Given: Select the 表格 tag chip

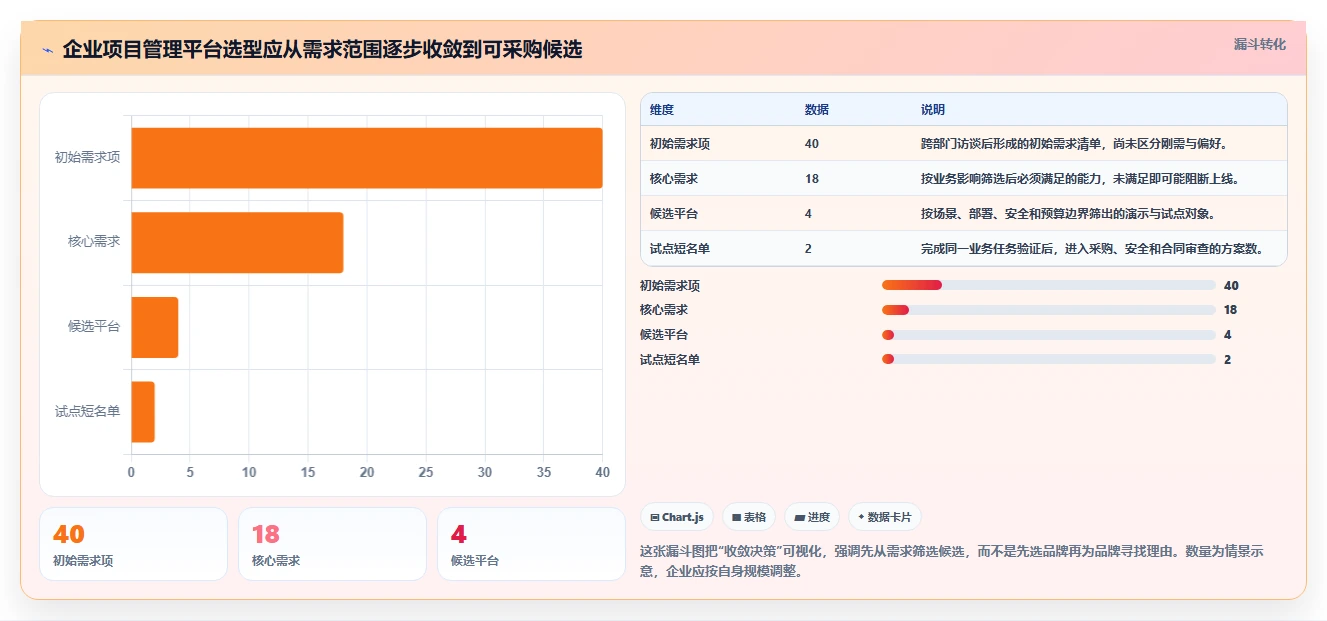Looking at the screenshot, I should [748, 517].
